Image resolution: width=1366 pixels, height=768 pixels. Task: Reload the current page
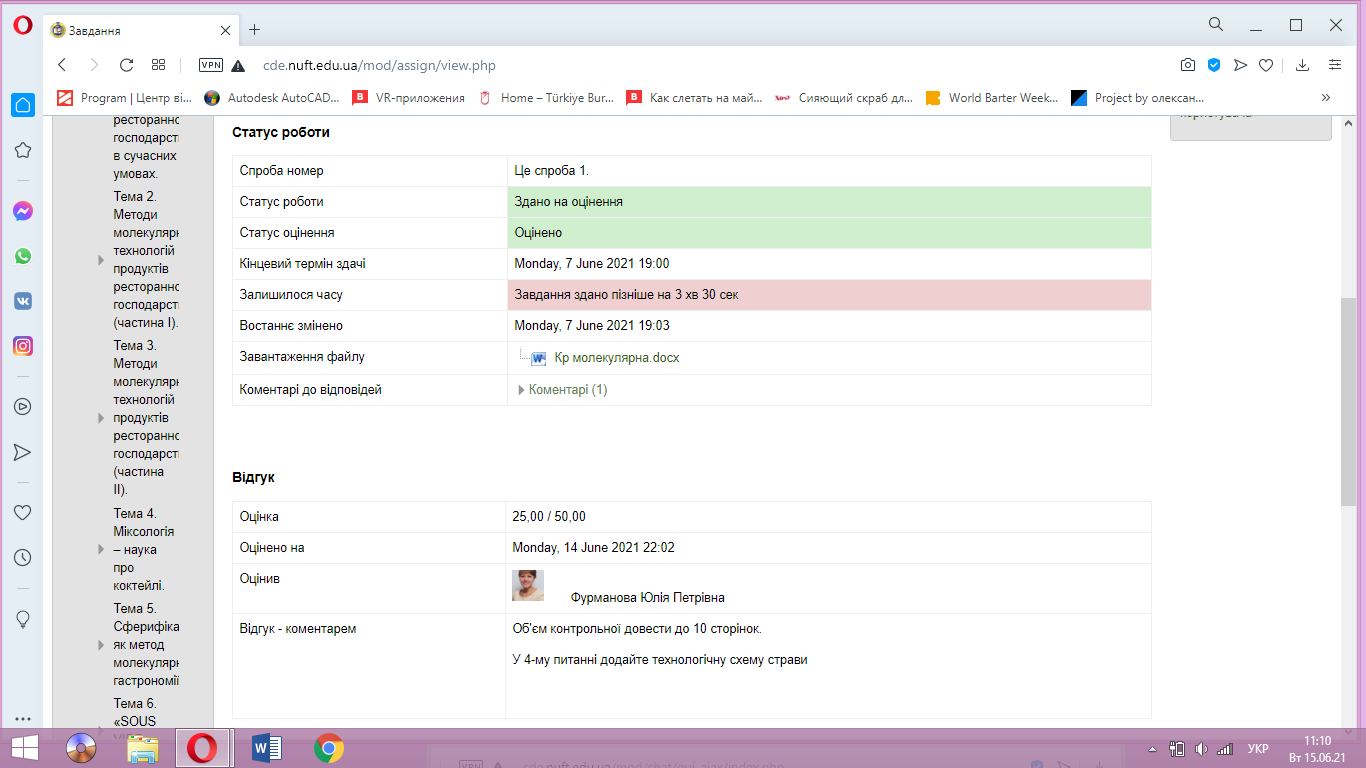(x=126, y=65)
